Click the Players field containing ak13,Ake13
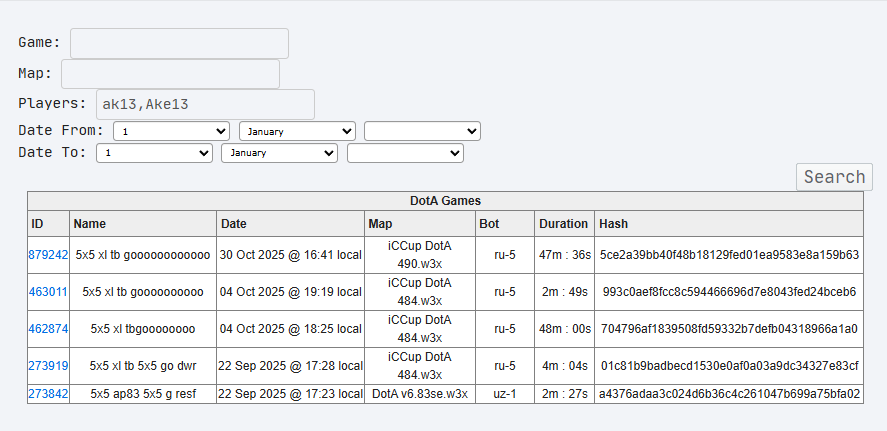Image resolution: width=887 pixels, height=431 pixels. click(205, 105)
